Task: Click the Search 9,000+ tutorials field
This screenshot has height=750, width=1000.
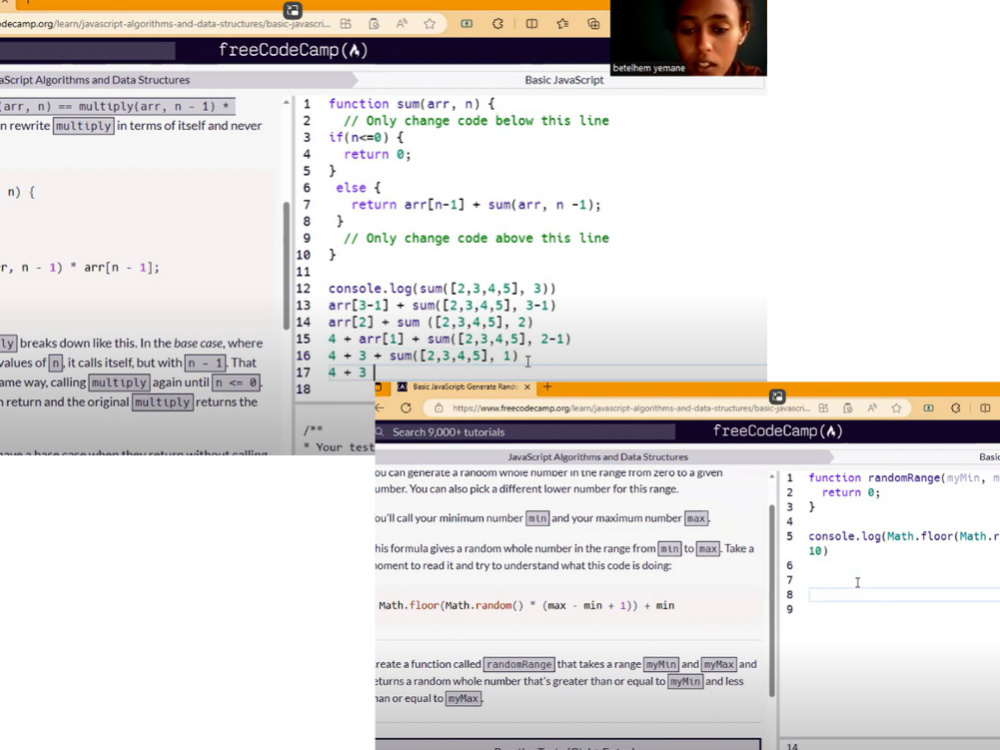Action: tap(524, 432)
